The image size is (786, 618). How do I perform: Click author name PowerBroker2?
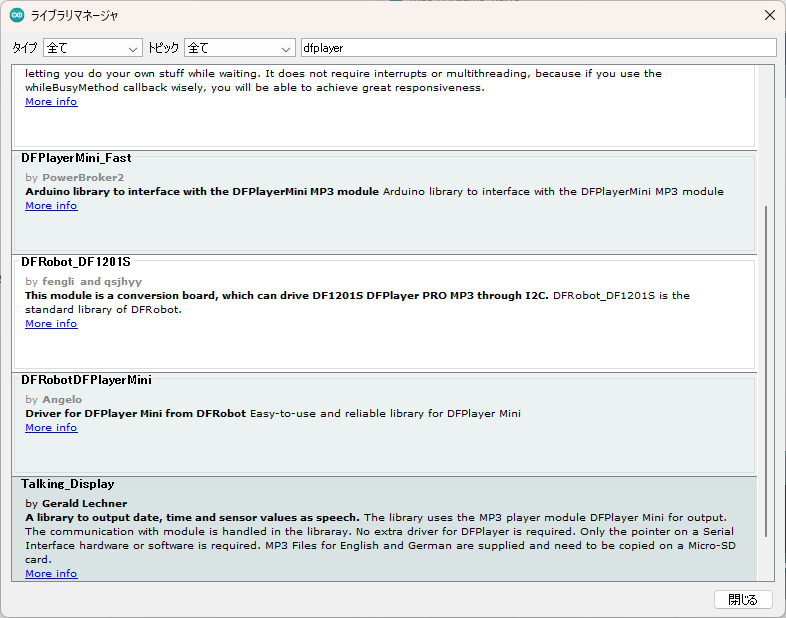tap(83, 177)
